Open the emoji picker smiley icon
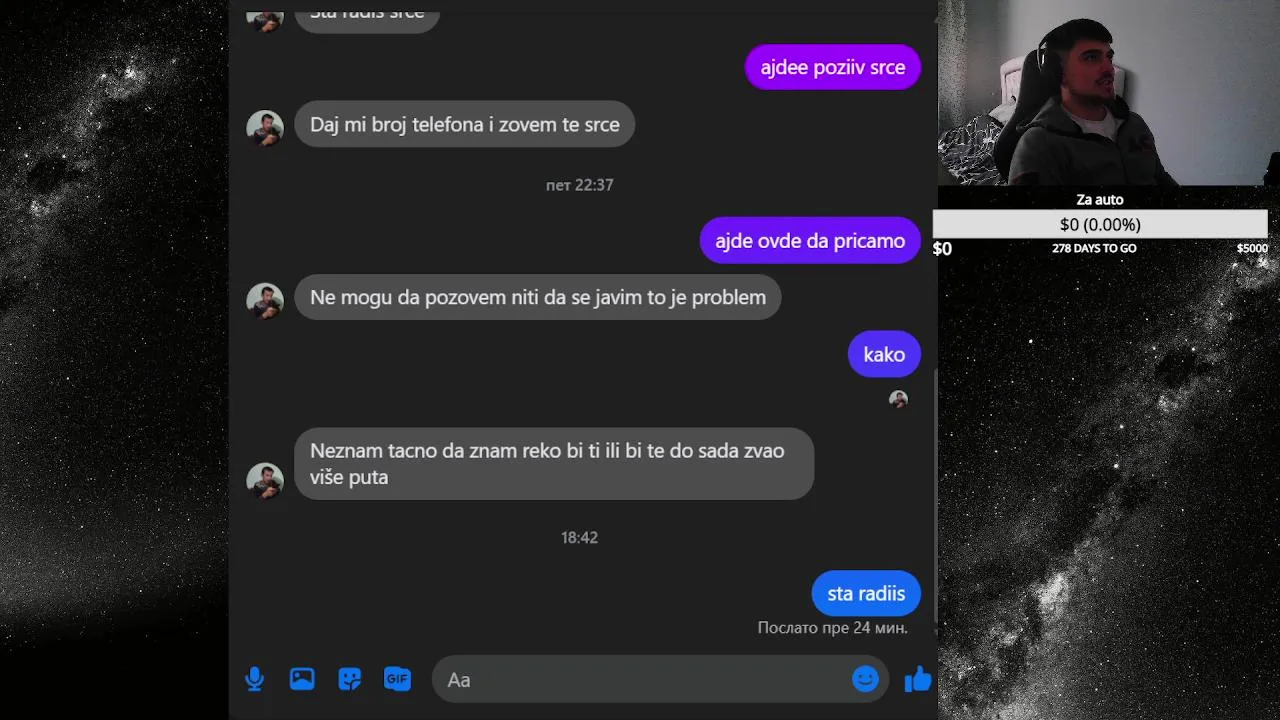Screen dimensions: 1280x720 tap(865, 679)
